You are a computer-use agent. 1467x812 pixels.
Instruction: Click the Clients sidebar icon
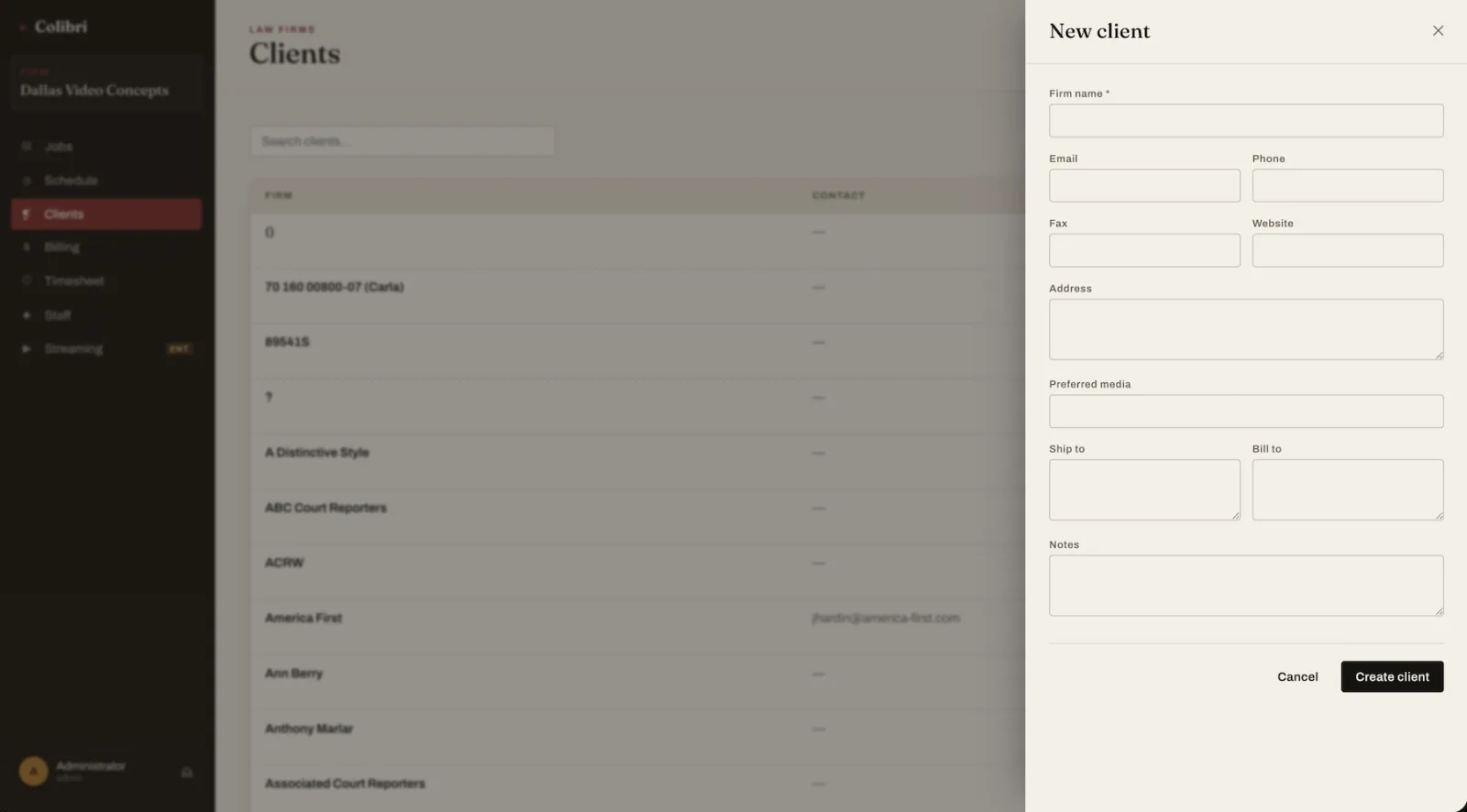pyautogui.click(x=27, y=214)
